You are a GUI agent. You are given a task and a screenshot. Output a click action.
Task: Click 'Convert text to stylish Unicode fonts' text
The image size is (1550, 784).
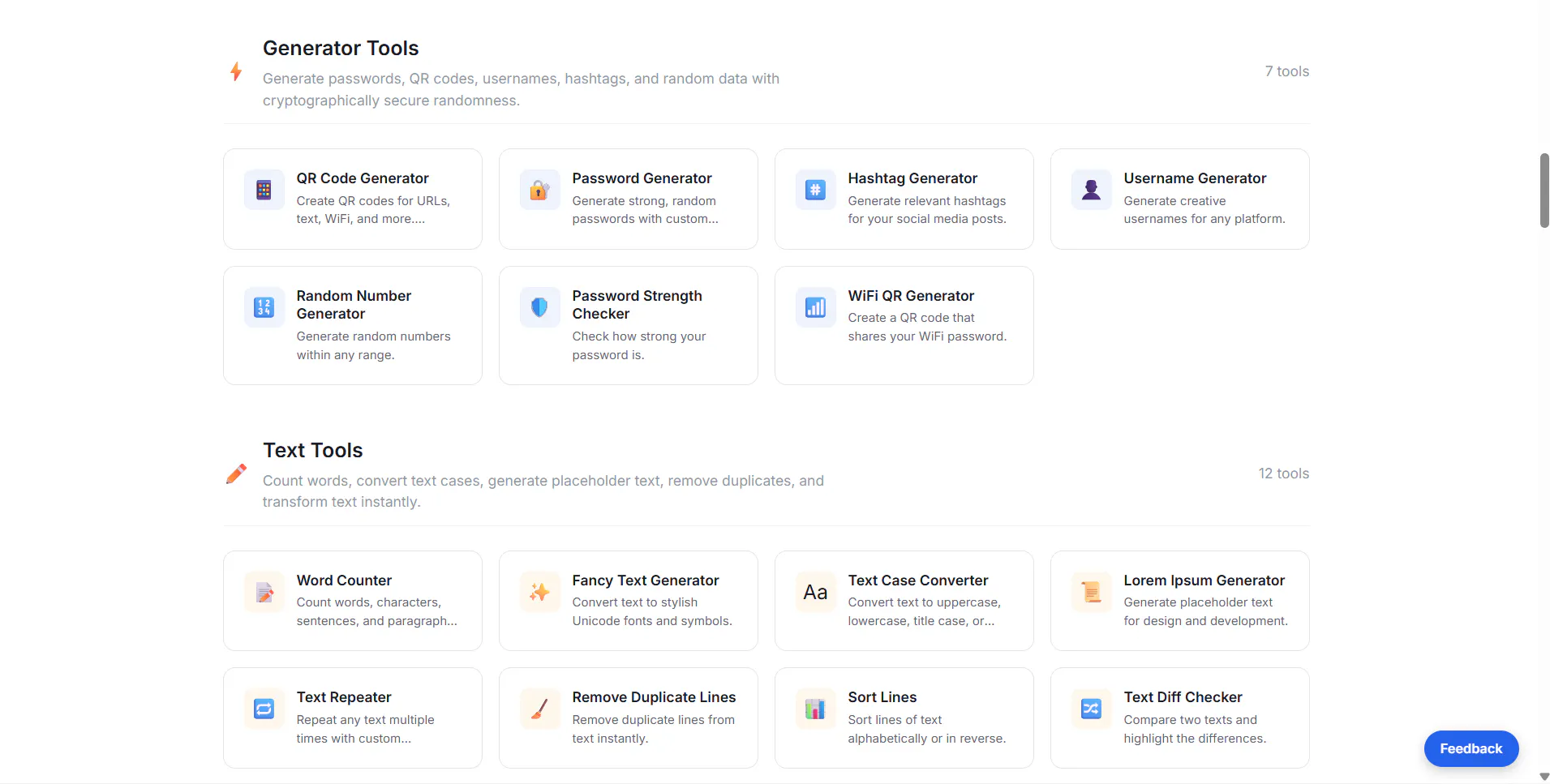pos(652,611)
